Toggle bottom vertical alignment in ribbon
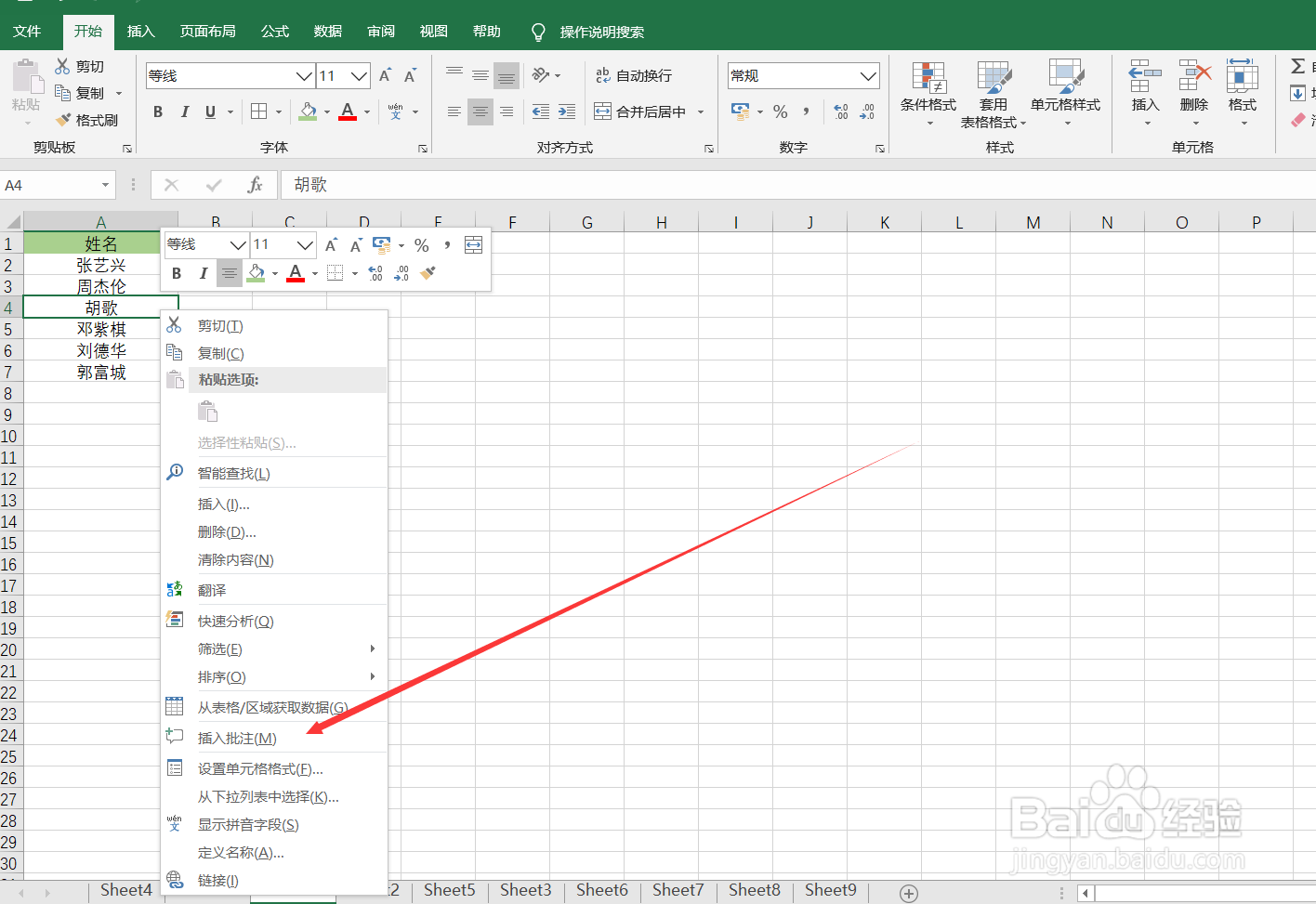The height and width of the screenshot is (904, 1316). 507,75
